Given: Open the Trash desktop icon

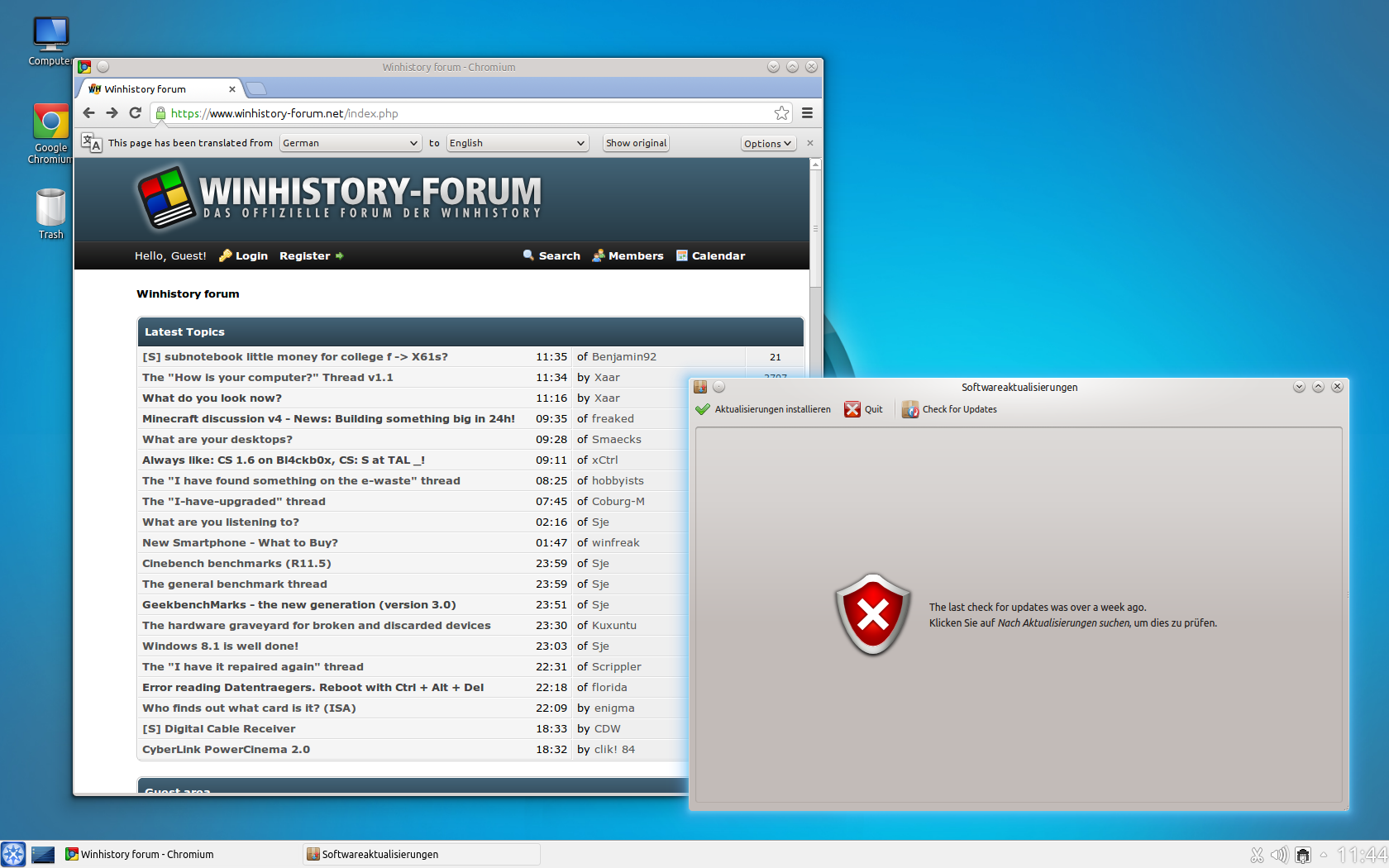Looking at the screenshot, I should [50, 214].
